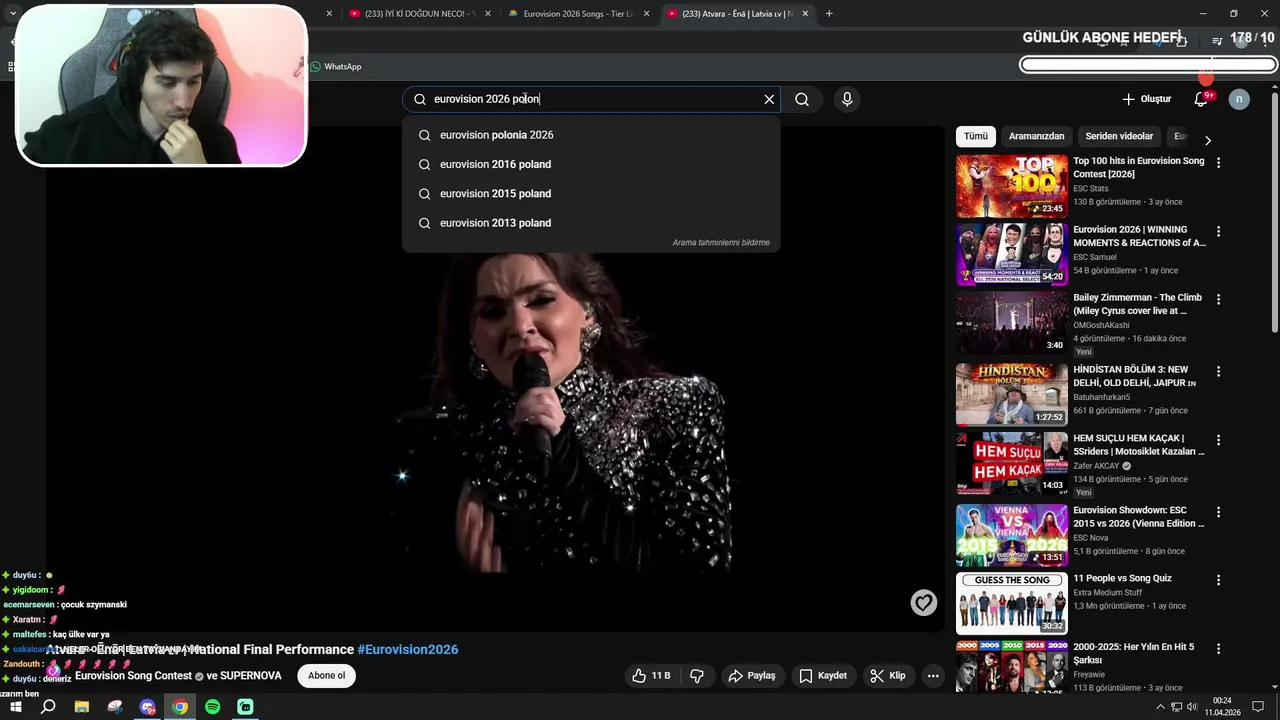Select suggestion eurovision polonia 2026
This screenshot has height=720, width=1280.
point(591,135)
